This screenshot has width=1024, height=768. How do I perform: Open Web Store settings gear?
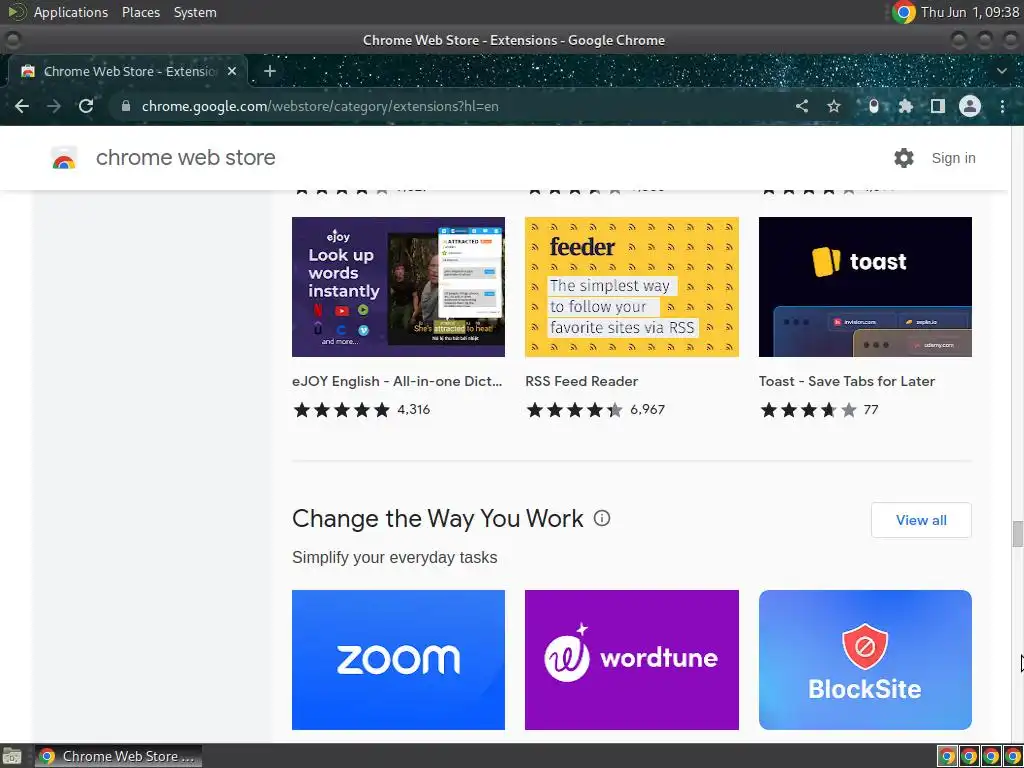(x=904, y=157)
